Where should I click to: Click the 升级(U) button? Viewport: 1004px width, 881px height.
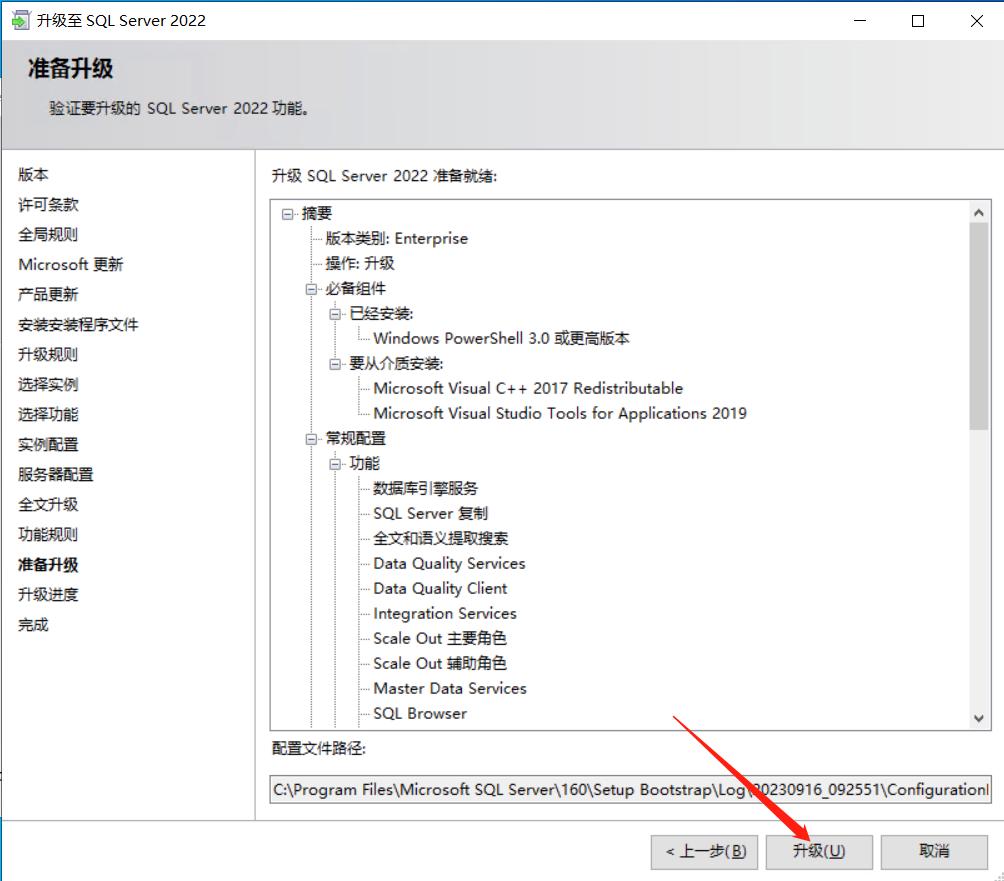[x=819, y=851]
